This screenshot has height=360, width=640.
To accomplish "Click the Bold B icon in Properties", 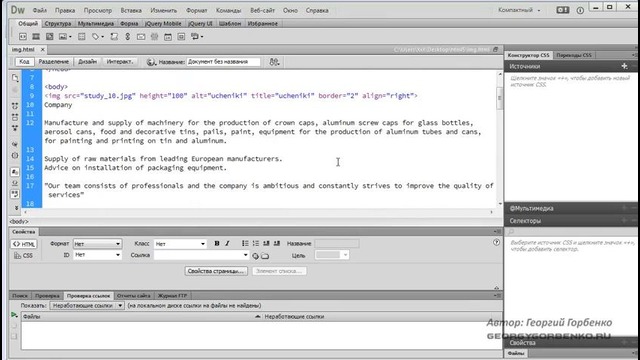I will click(x=217, y=243).
